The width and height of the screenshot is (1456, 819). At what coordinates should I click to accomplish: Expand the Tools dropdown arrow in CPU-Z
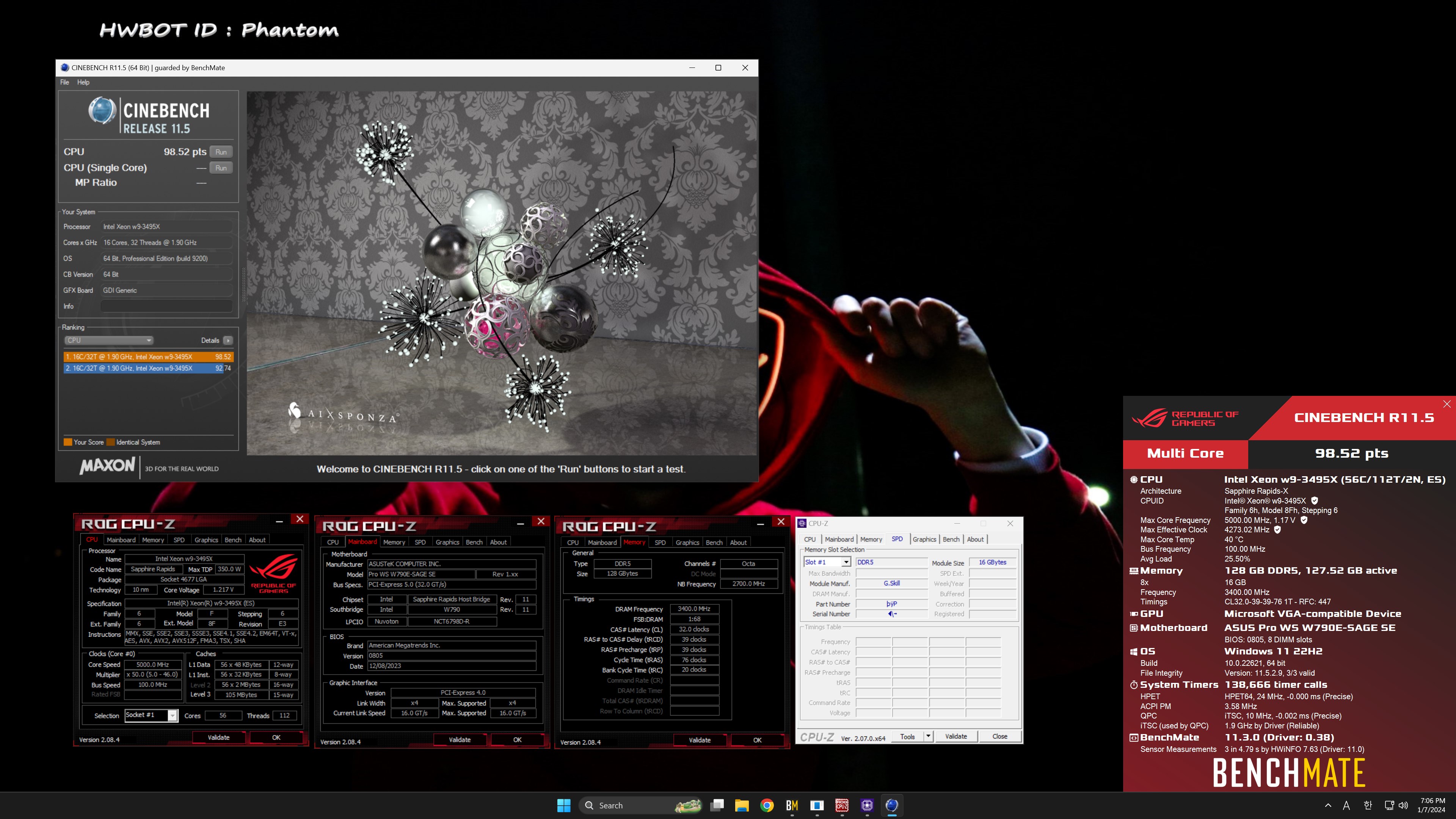tap(927, 736)
